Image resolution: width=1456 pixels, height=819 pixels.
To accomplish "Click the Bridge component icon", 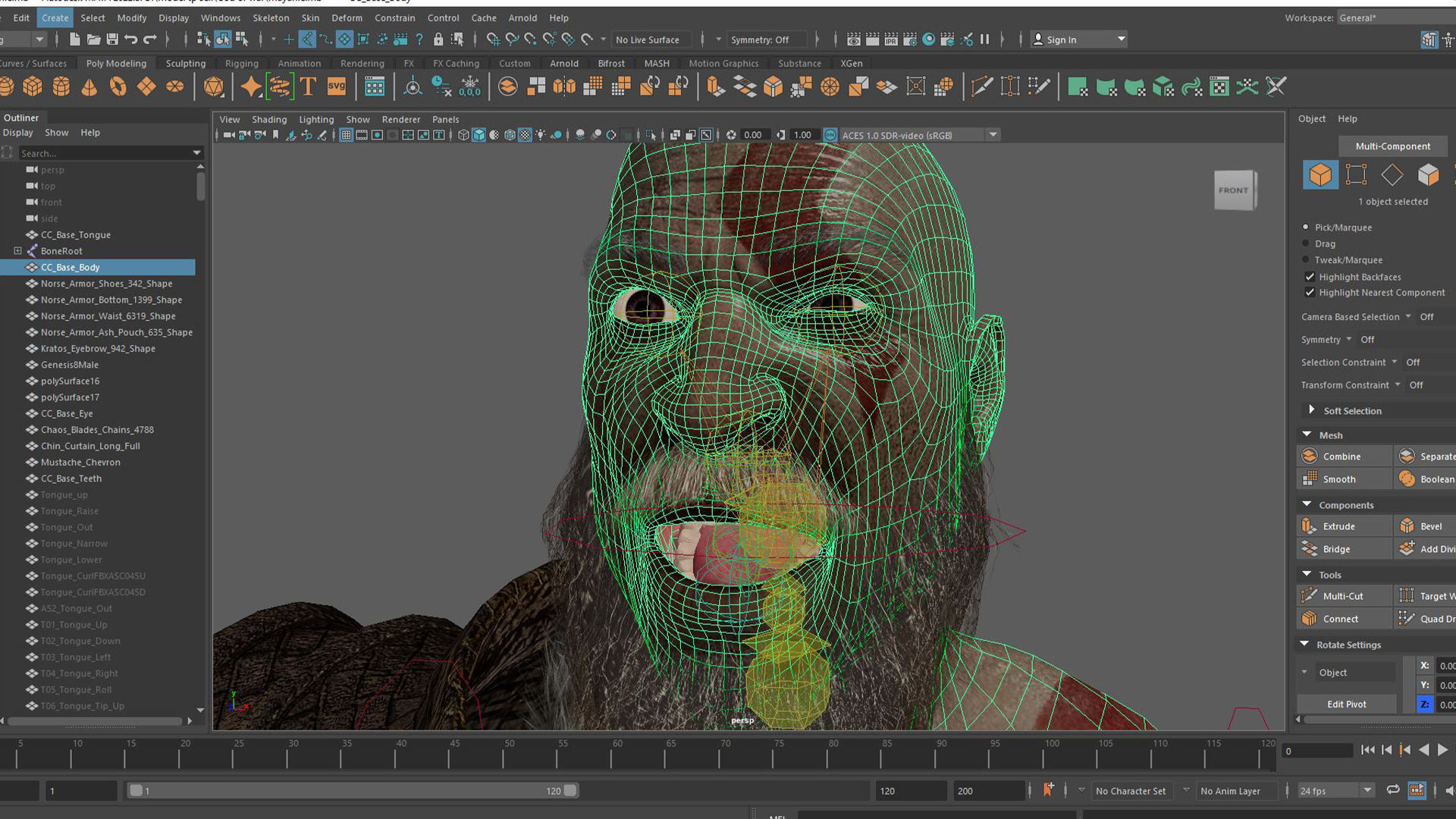I will 1310,549.
